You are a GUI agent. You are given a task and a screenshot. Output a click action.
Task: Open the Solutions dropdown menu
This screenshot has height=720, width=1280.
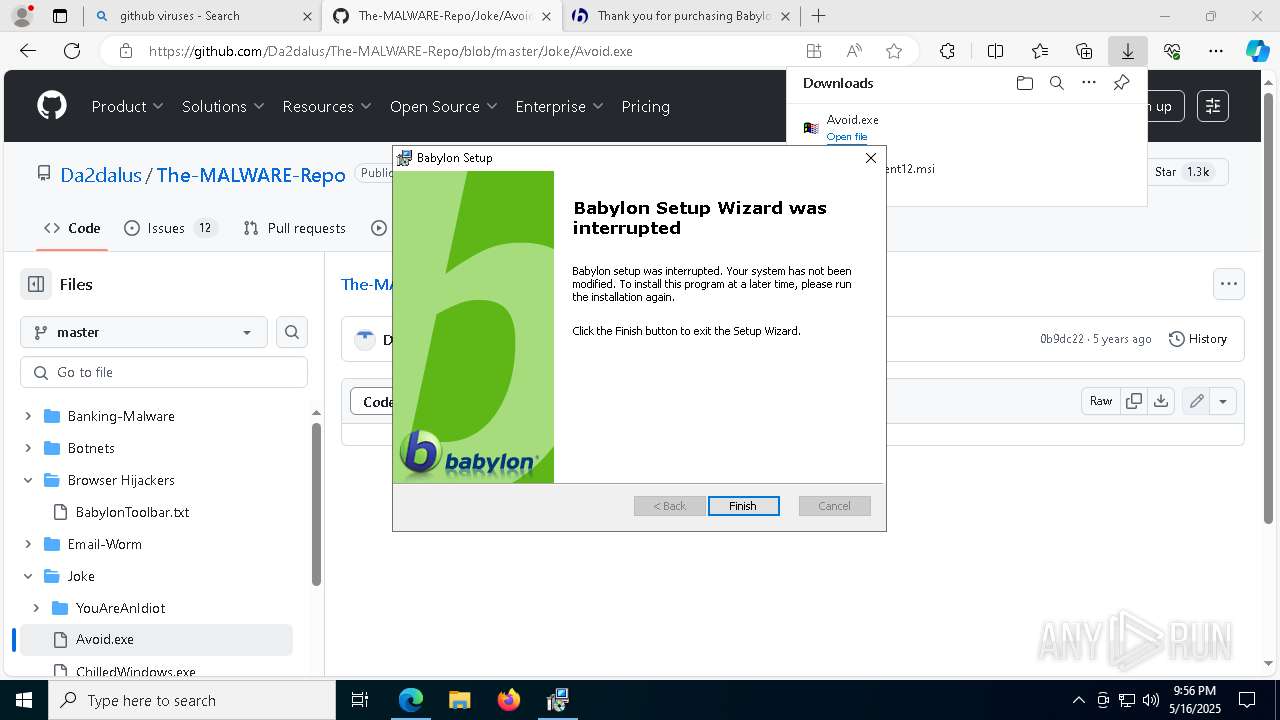[x=223, y=106]
